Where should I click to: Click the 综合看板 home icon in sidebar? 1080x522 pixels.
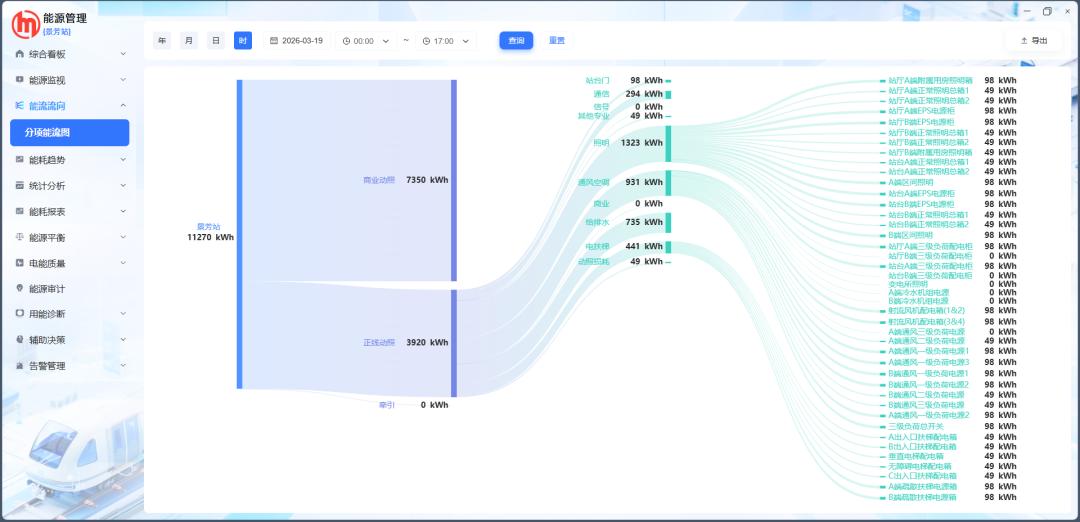click(20, 54)
